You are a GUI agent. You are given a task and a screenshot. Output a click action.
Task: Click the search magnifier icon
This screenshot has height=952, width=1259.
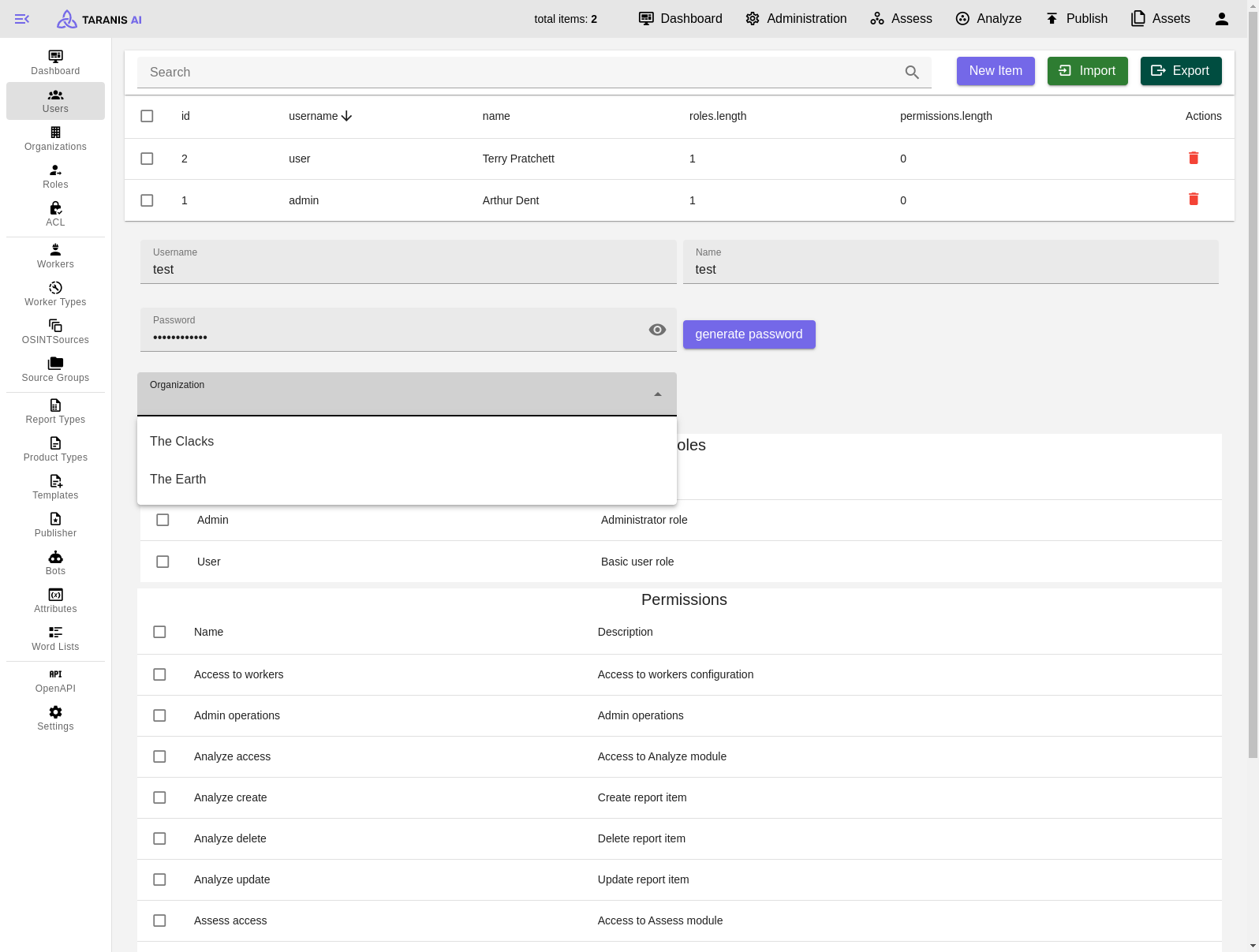tap(912, 73)
